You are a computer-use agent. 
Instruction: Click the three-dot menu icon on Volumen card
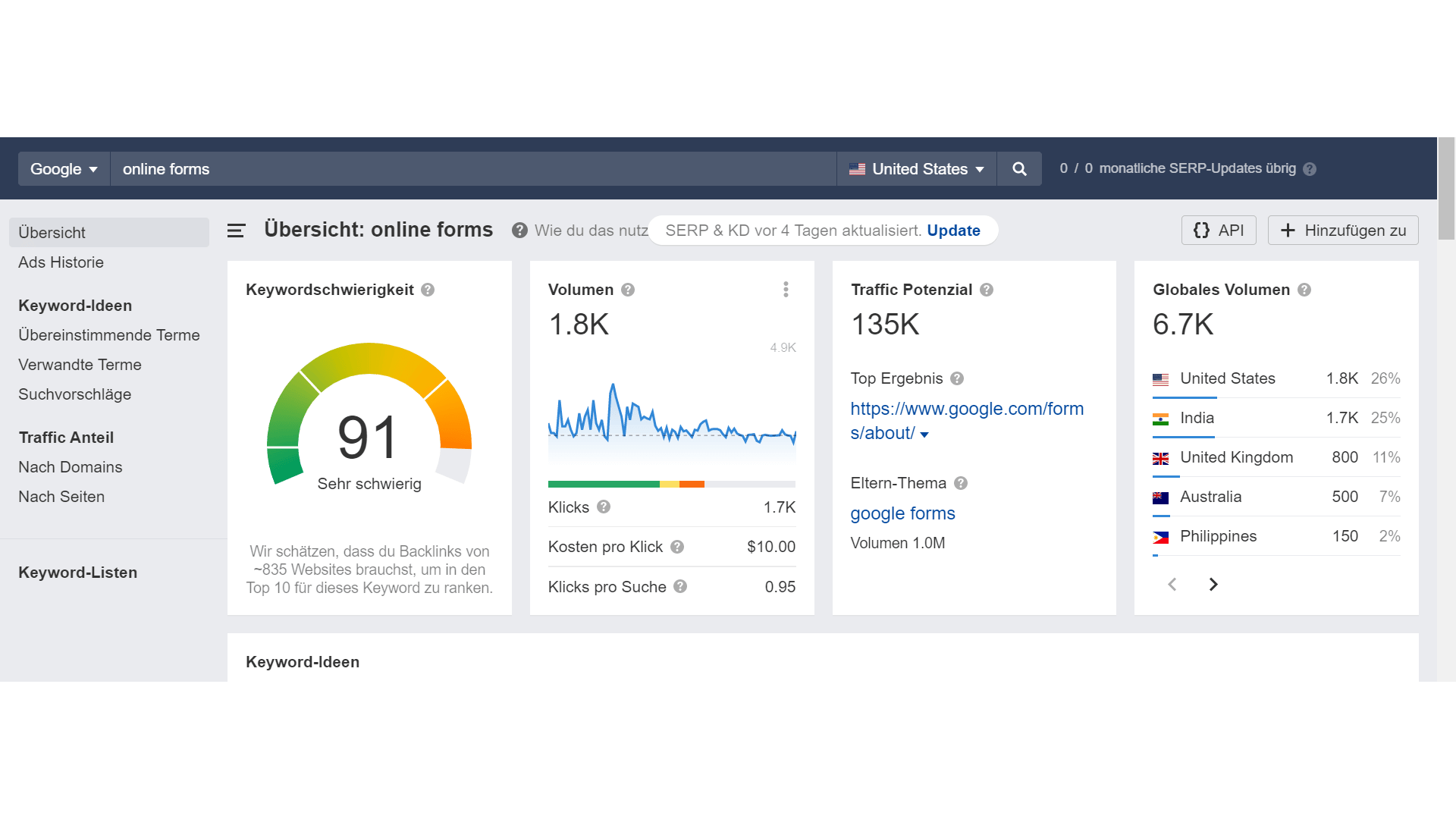[x=786, y=289]
